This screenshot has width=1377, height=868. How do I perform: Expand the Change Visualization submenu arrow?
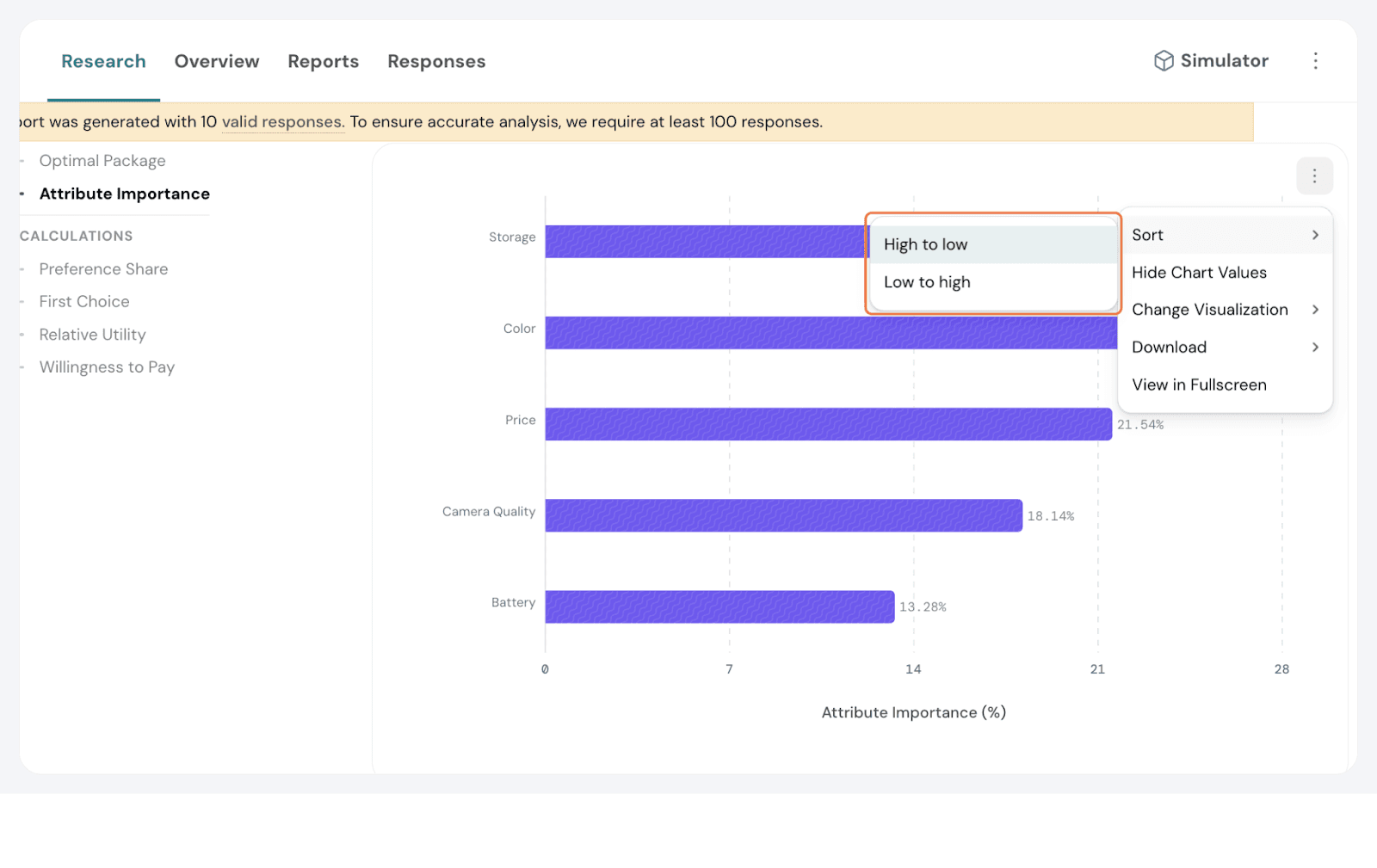click(x=1315, y=310)
